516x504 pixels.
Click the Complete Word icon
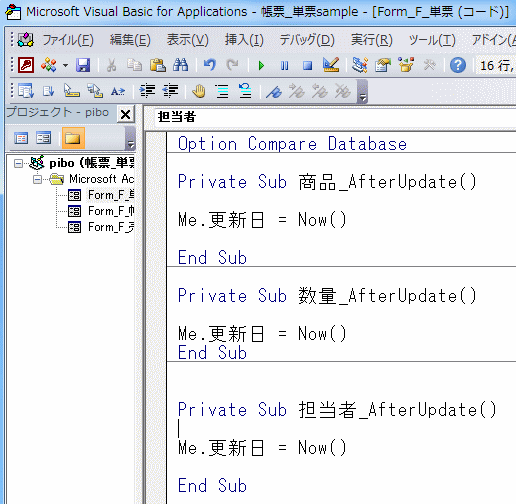(118, 91)
